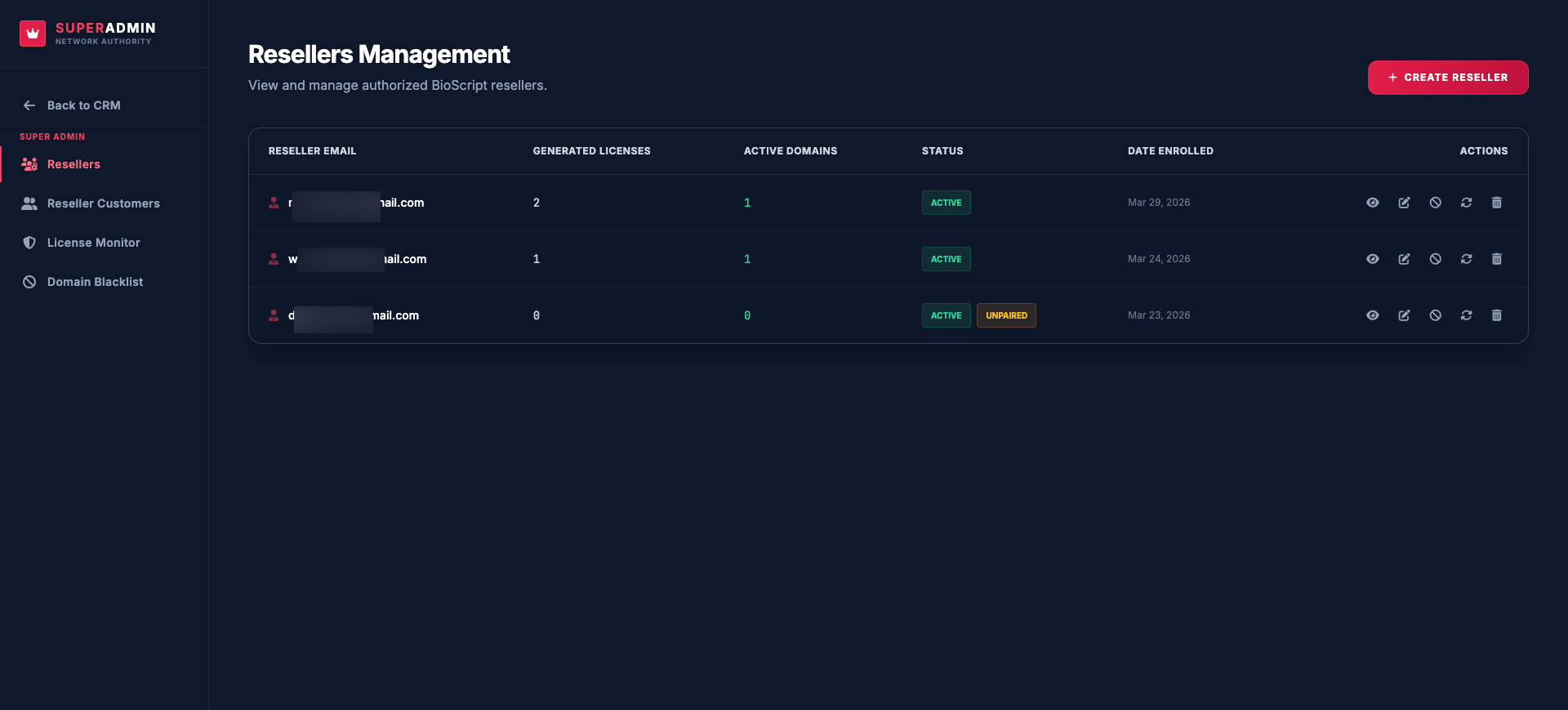Delete the reseller enrolled Mar 23, 2026
The width and height of the screenshot is (1568, 710).
click(1497, 315)
